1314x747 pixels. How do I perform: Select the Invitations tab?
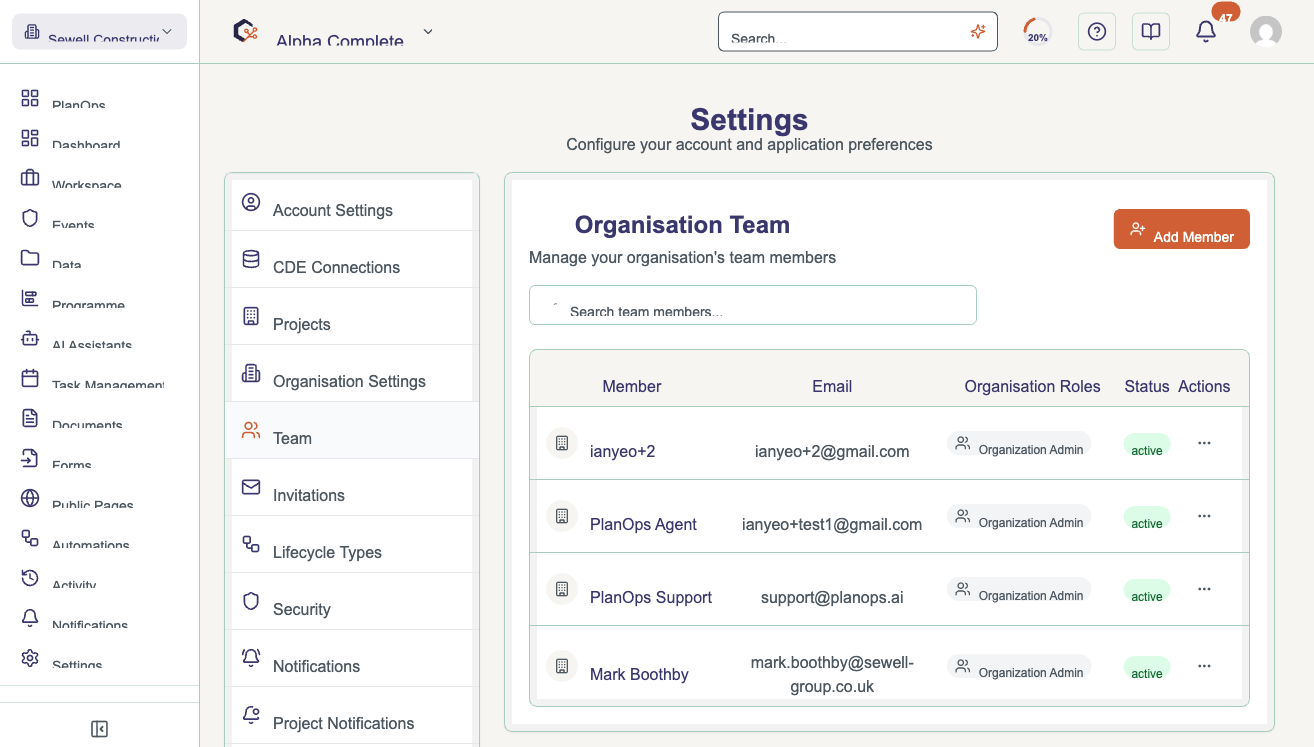tap(352, 488)
